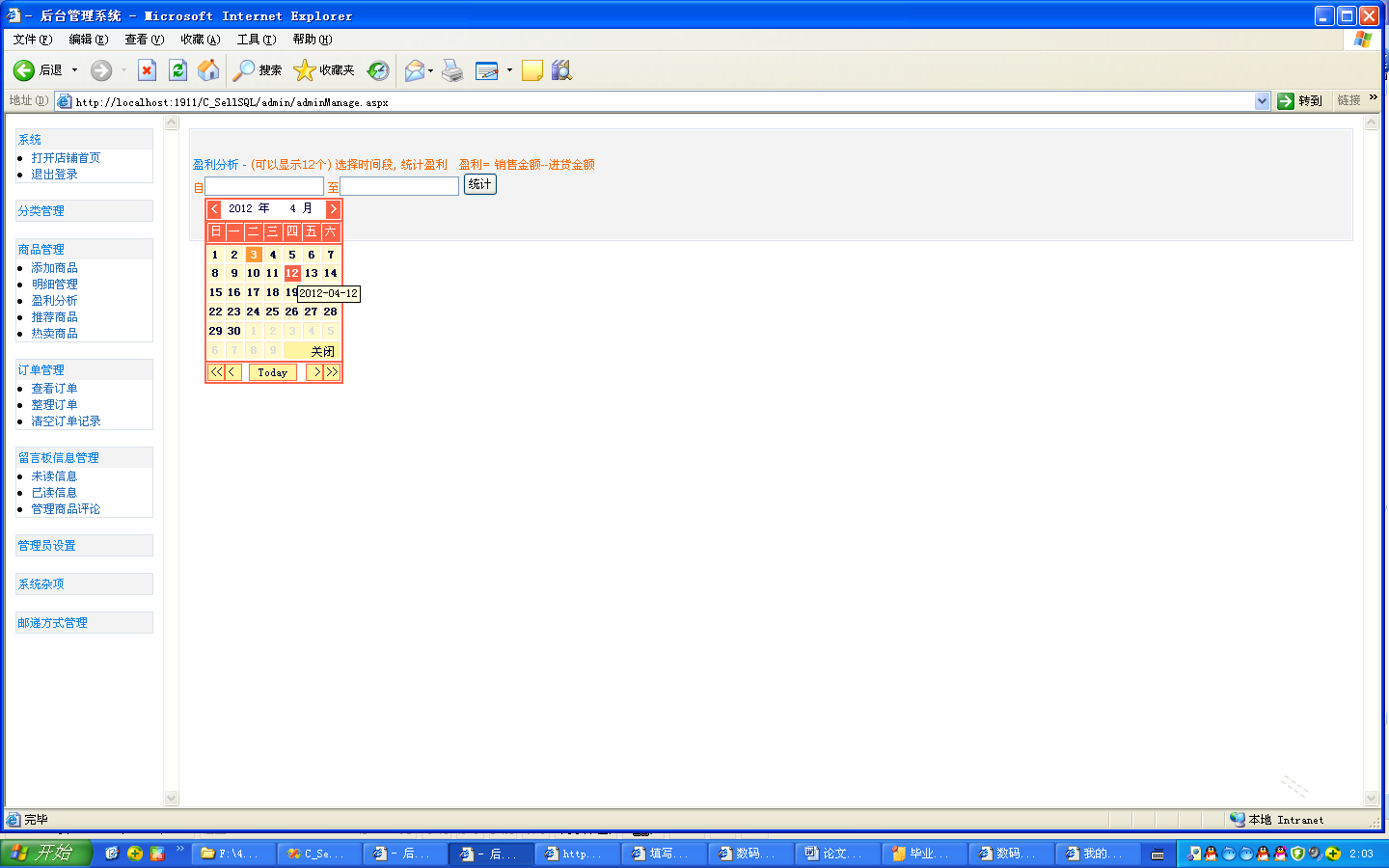The height and width of the screenshot is (868, 1389).
Task: Open QQ from the penguin tray icon
Action: pyautogui.click(x=1211, y=854)
